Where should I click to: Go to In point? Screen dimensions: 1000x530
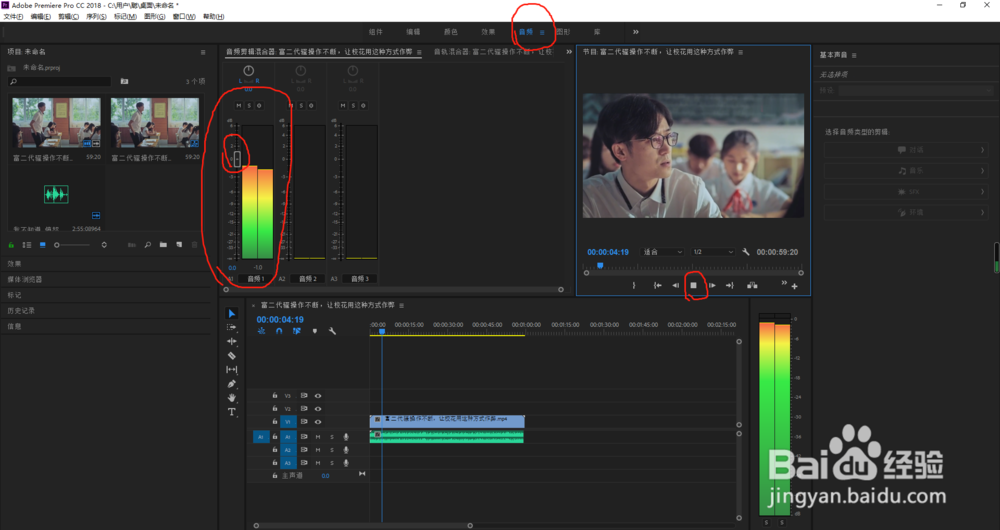658,285
